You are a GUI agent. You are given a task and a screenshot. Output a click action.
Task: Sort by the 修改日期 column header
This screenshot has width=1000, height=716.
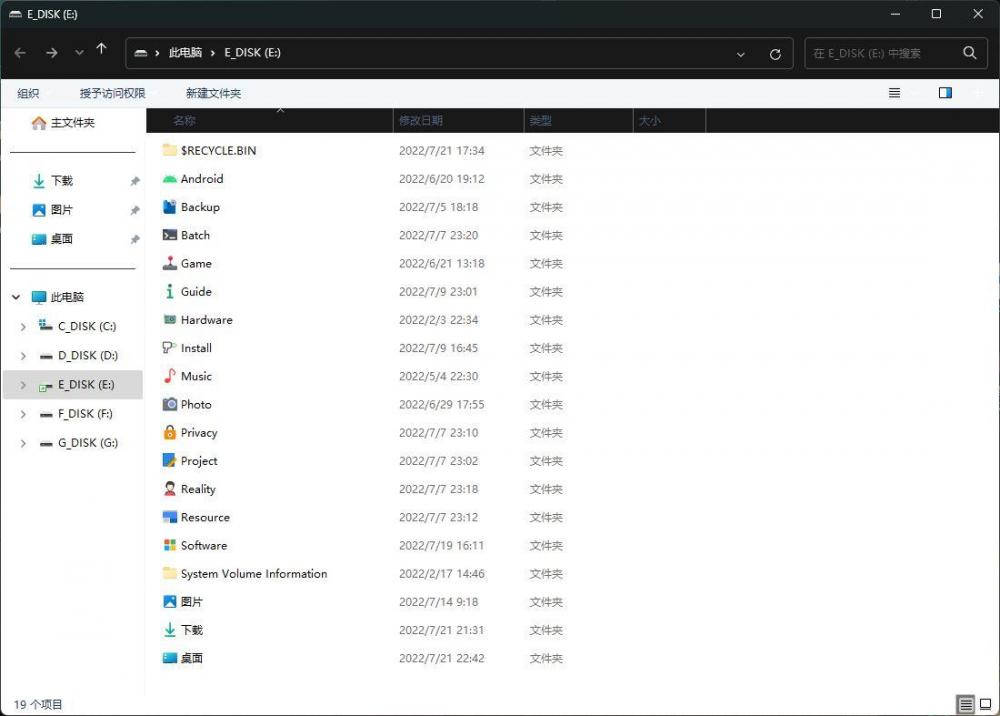click(421, 121)
